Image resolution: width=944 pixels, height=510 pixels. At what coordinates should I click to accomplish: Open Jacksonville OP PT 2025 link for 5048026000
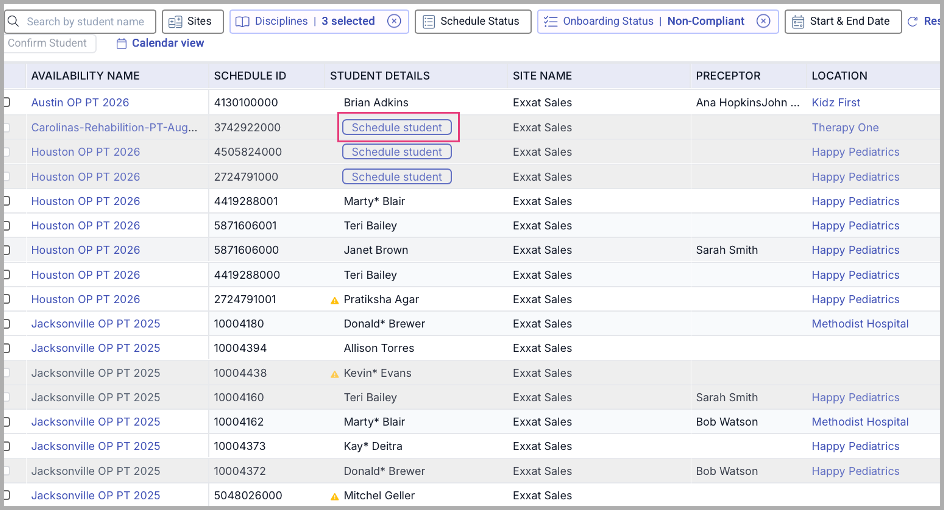pyautogui.click(x=96, y=496)
